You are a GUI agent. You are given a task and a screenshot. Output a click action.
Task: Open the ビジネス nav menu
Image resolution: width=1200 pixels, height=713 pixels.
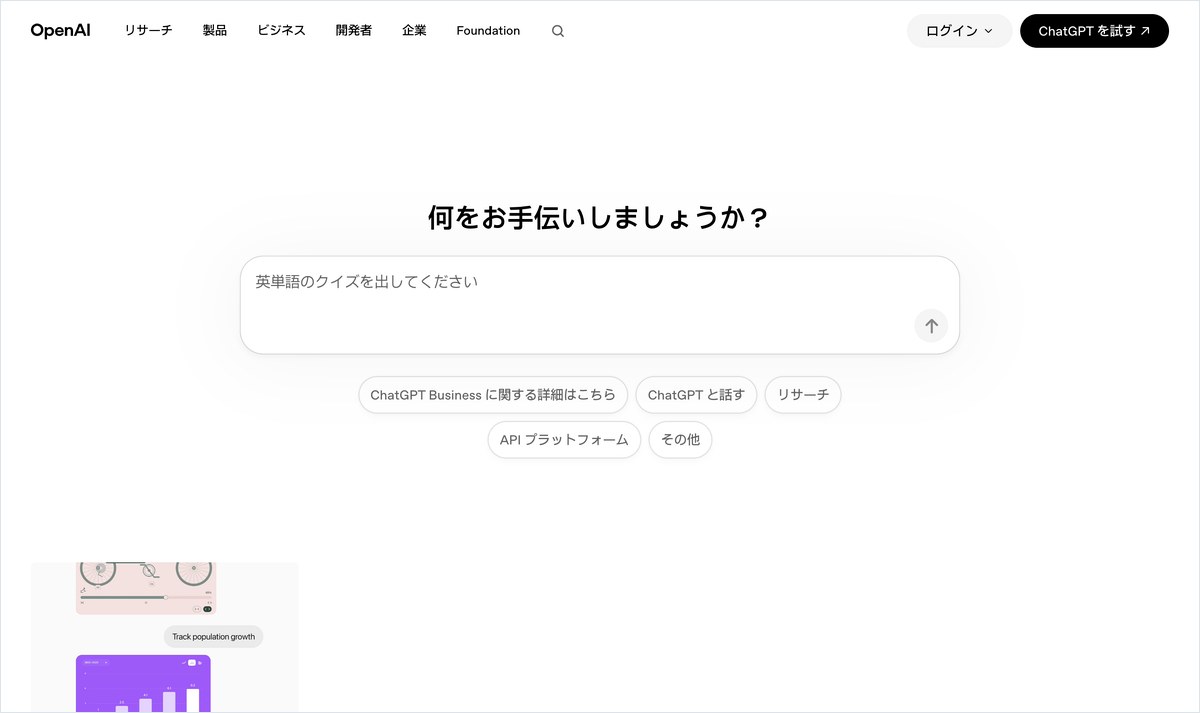click(x=281, y=31)
